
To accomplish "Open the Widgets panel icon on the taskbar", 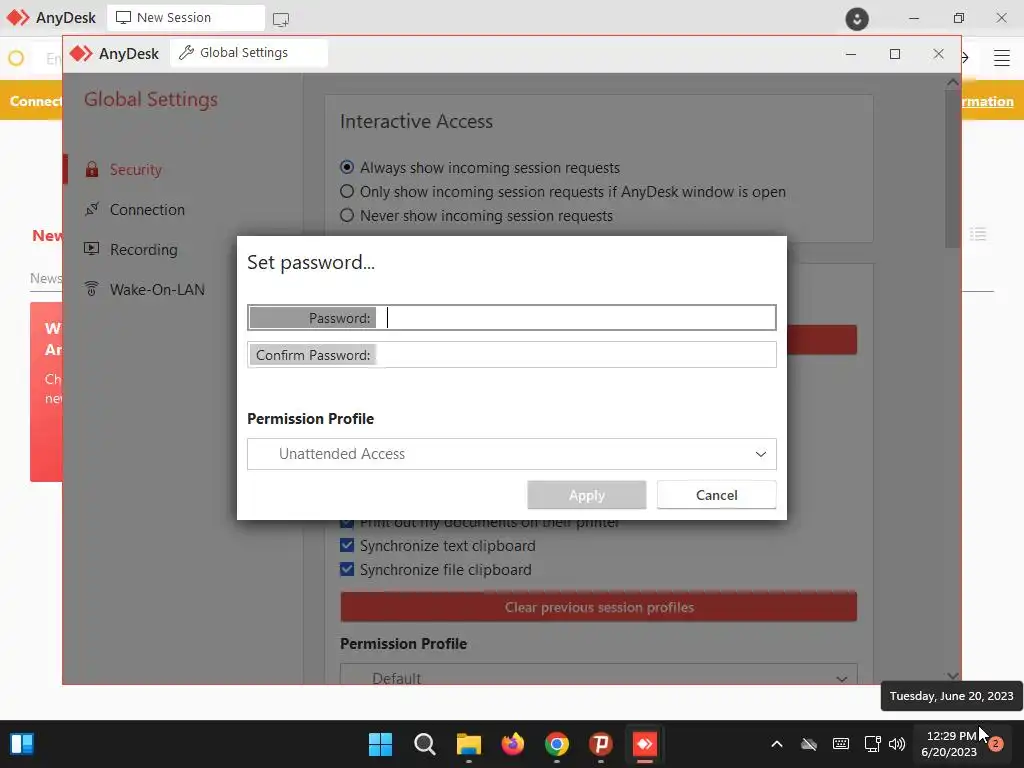I will (x=22, y=744).
